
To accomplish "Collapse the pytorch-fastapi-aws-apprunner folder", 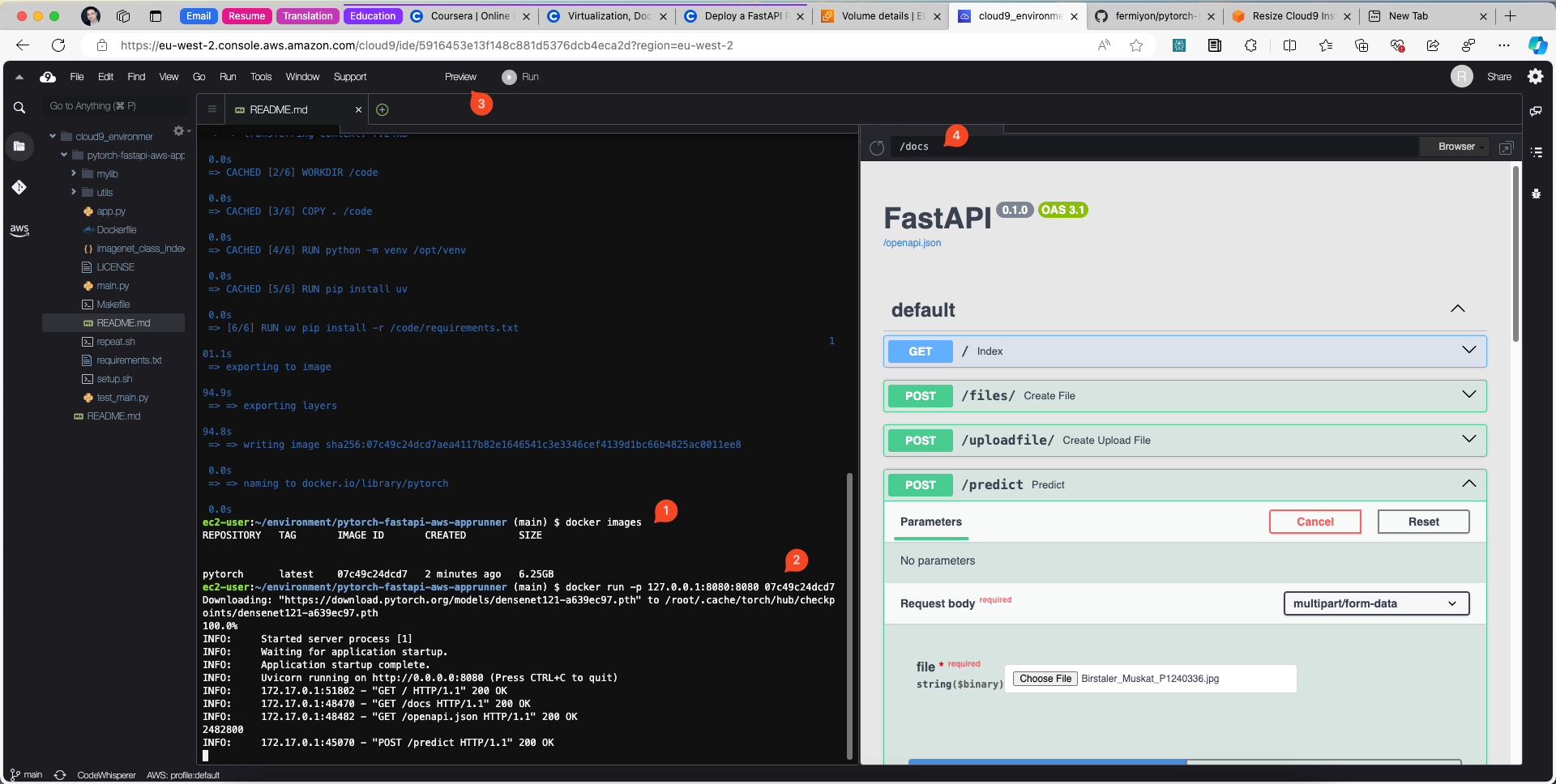I will click(x=64, y=155).
